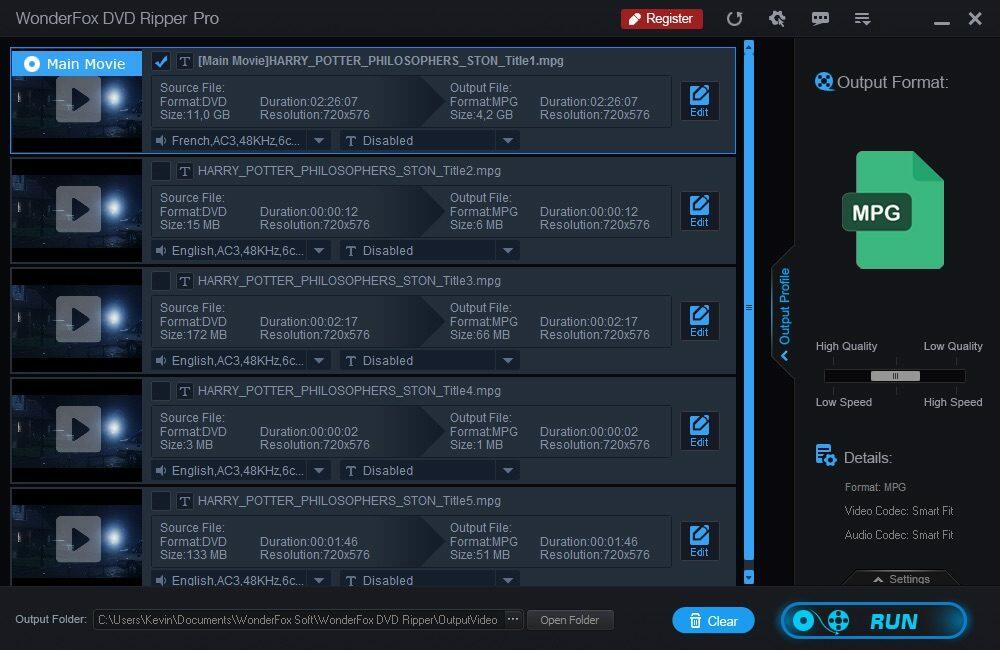The height and width of the screenshot is (650, 1000).
Task: Click the green MPG output format icon
Action: point(893,210)
